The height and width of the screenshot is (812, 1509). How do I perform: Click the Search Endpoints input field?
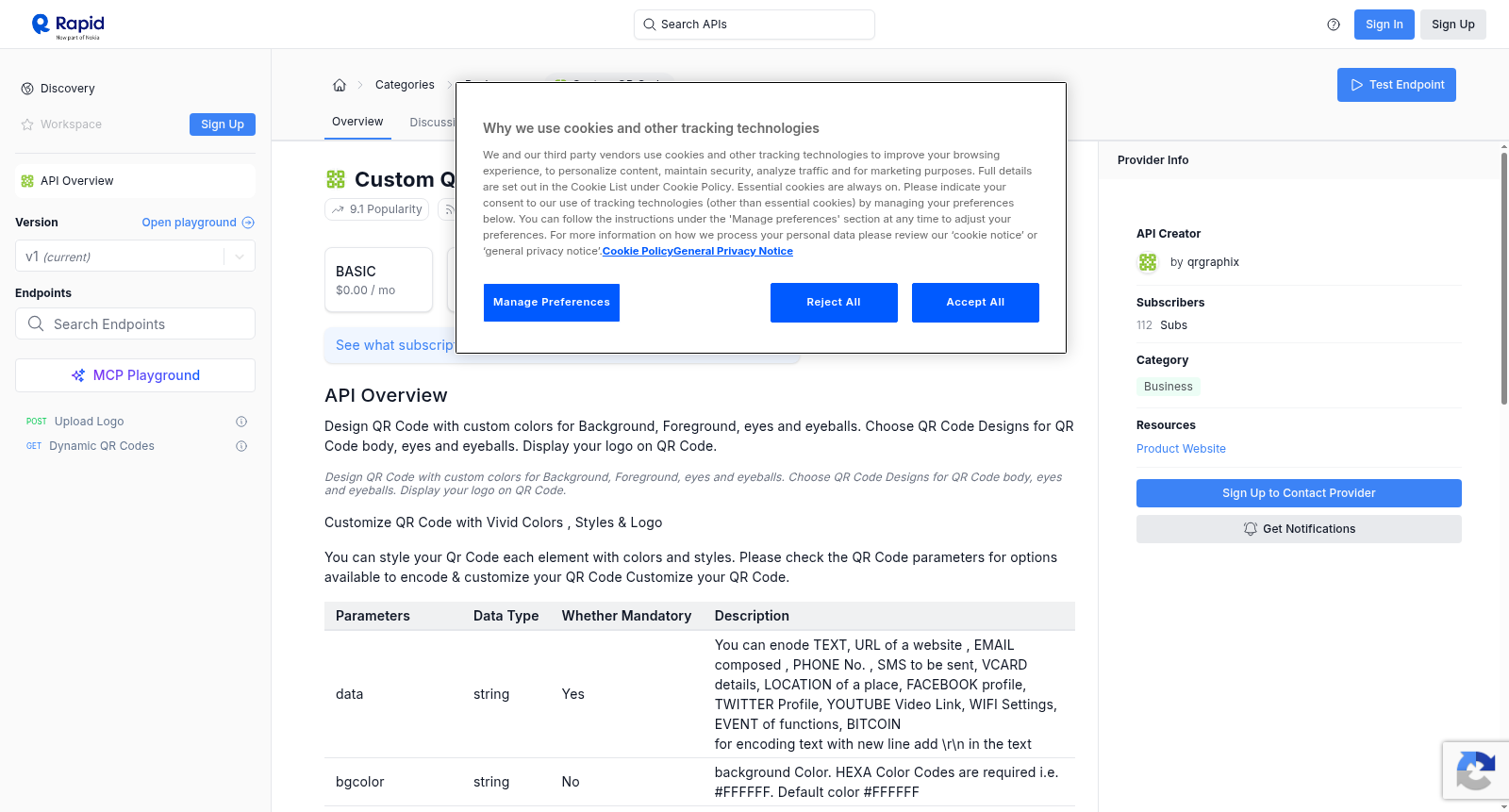click(x=135, y=323)
